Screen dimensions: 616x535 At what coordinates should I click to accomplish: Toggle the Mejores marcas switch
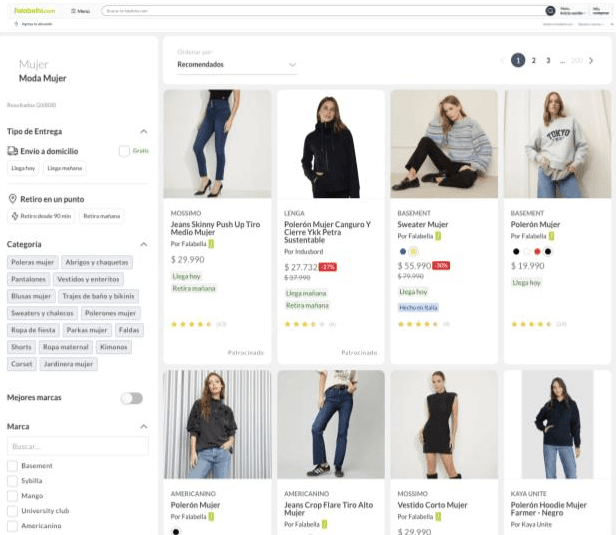[132, 398]
